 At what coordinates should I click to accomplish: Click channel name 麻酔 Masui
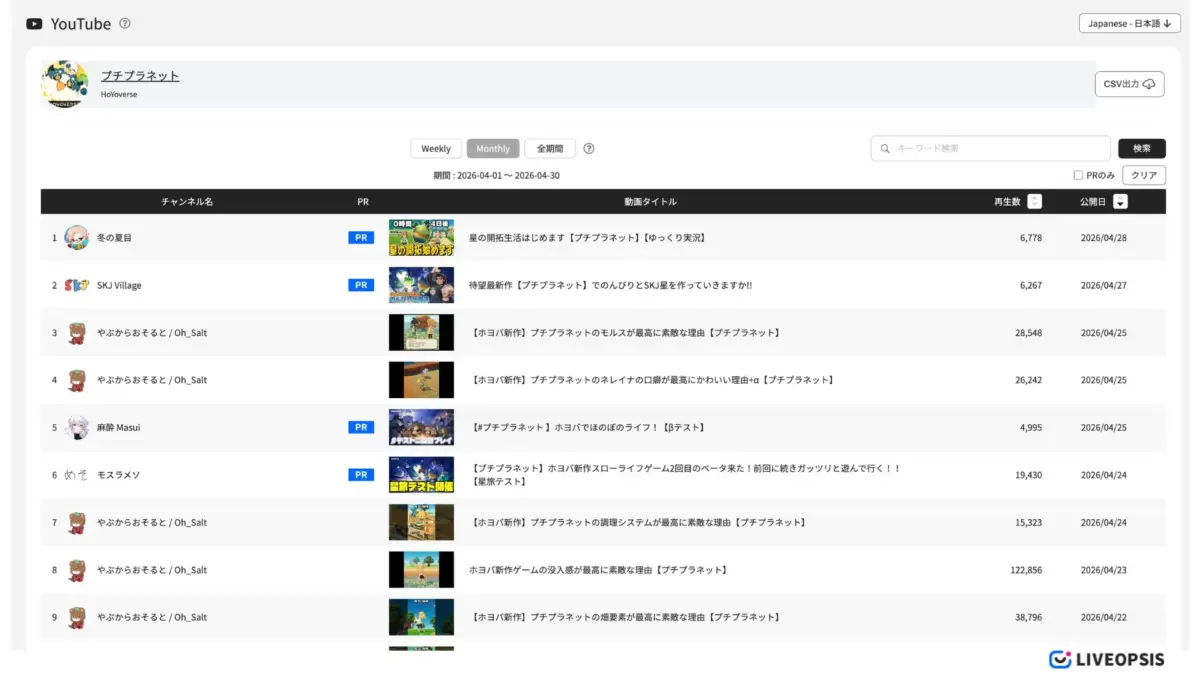[x=118, y=427]
